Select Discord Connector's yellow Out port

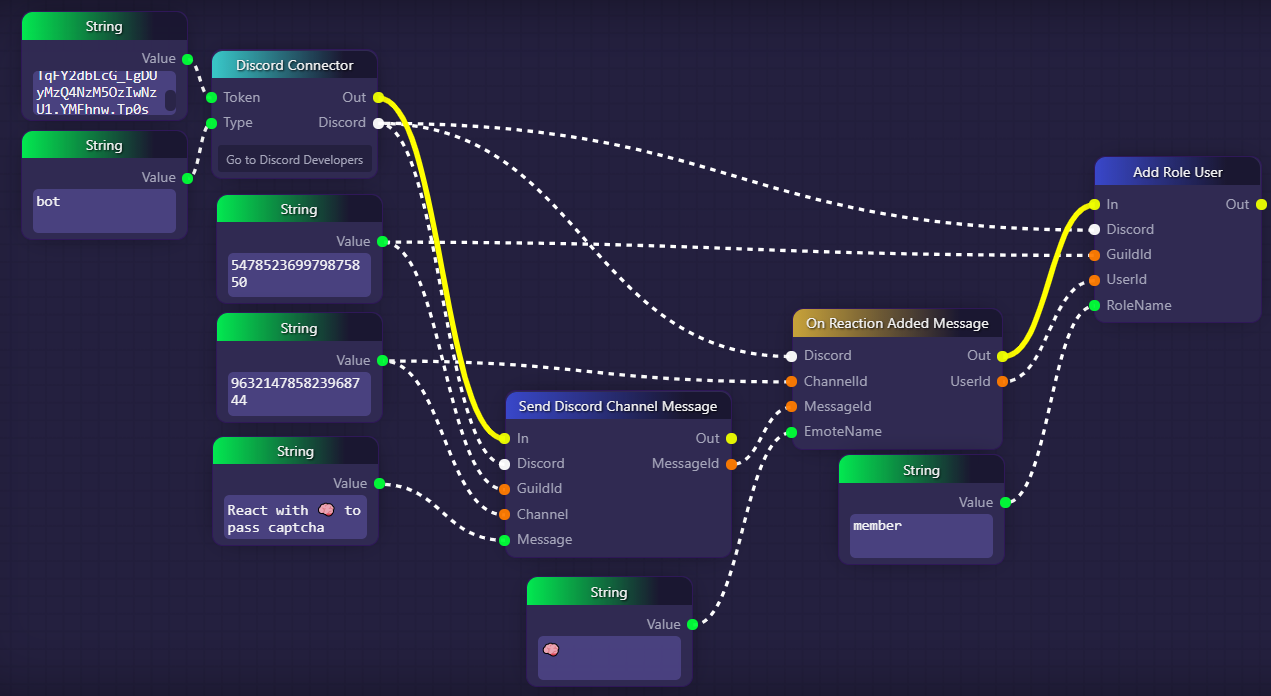coord(377,98)
